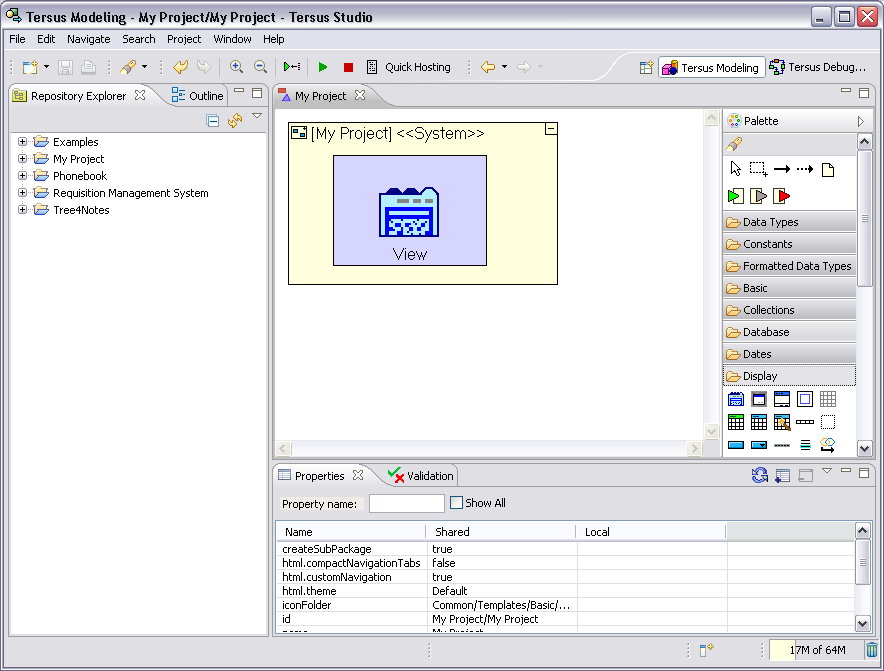This screenshot has height=671, width=884.
Task: Select the arrow pointer tool in Palette
Action: 736,169
